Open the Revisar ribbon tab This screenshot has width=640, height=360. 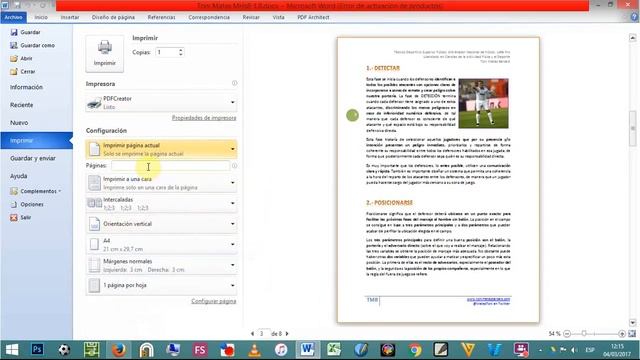(251, 17)
